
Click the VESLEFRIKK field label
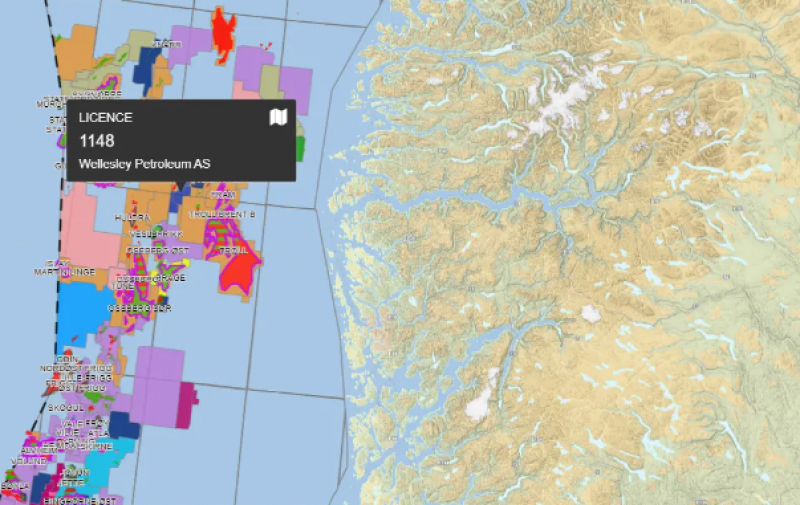coord(154,234)
